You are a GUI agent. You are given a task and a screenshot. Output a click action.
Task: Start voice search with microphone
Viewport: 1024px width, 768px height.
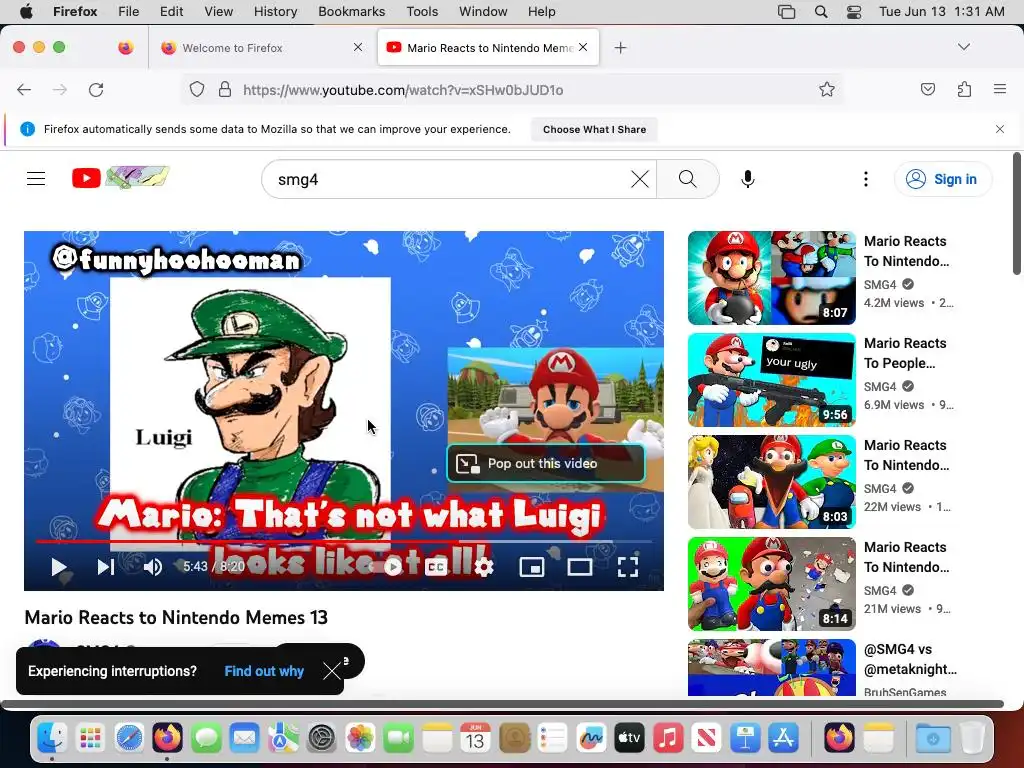point(748,179)
